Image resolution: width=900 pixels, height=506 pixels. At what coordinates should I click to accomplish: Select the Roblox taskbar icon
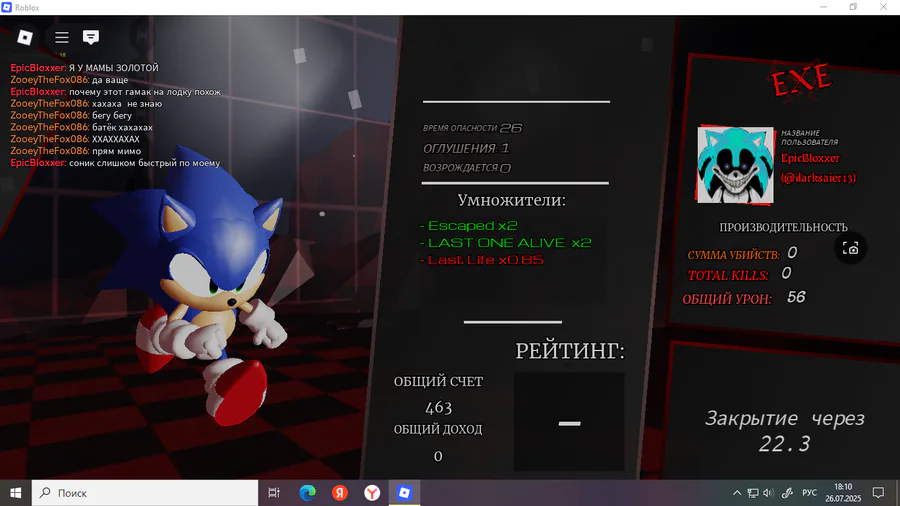tap(404, 493)
